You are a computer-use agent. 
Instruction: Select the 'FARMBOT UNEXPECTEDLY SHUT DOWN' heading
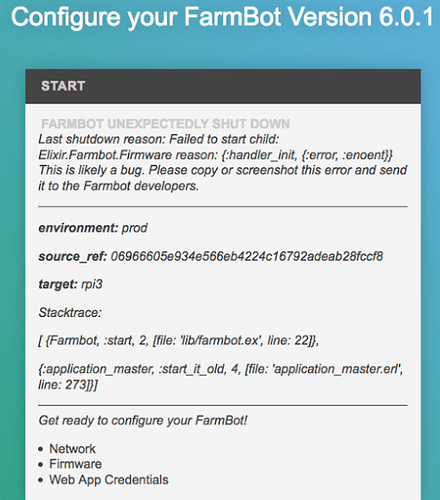point(165,124)
